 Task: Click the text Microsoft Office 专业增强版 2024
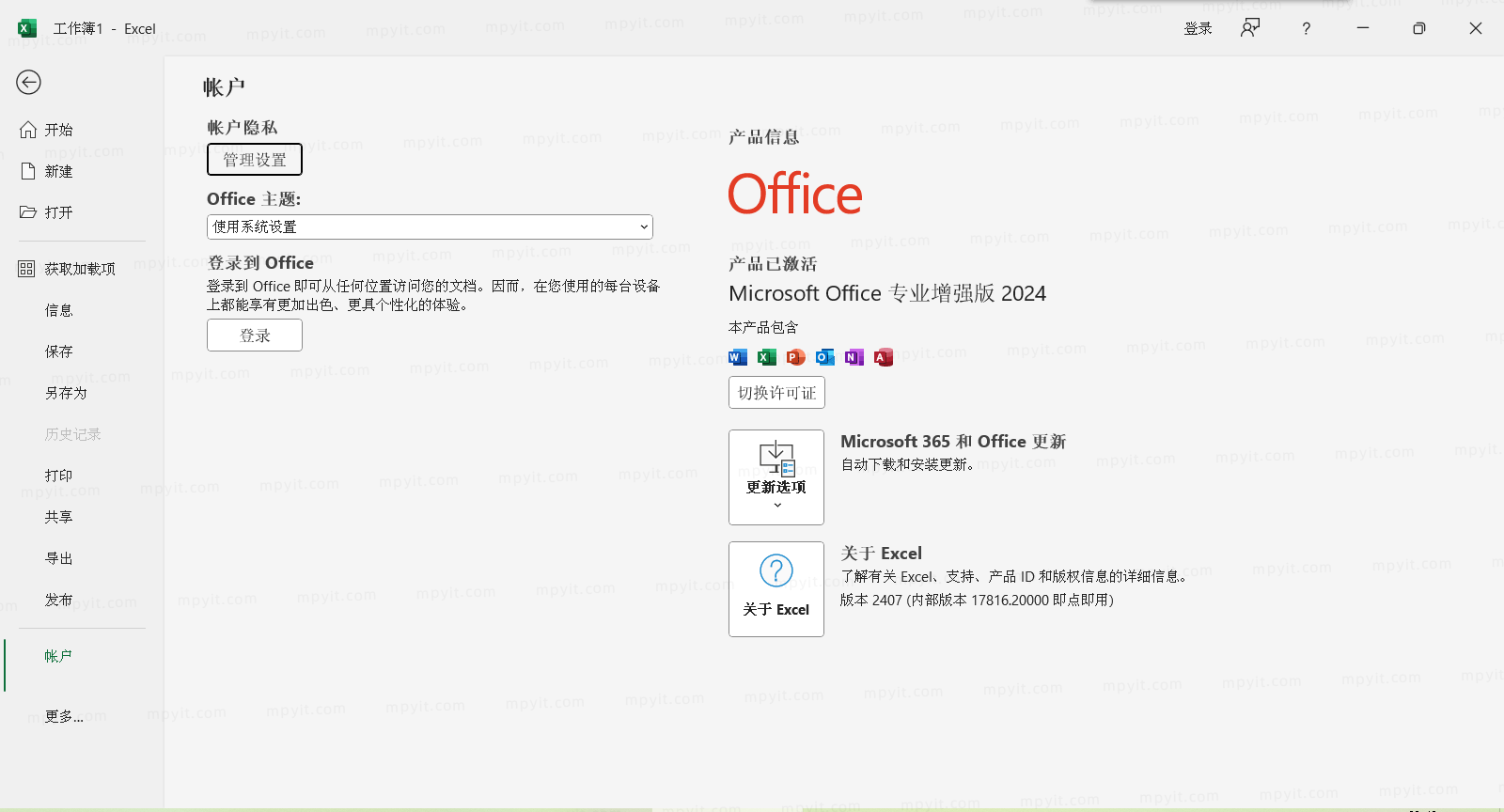click(887, 293)
